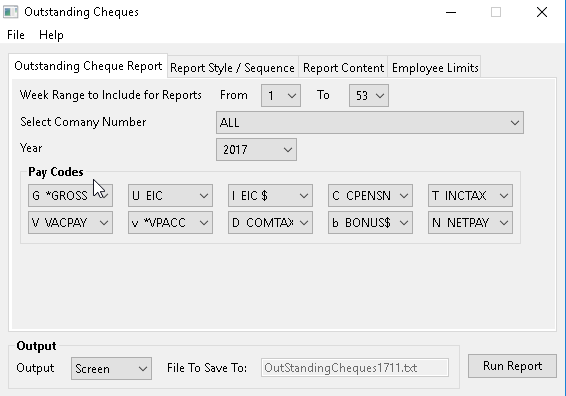The height and width of the screenshot is (396, 566).
Task: Click the Run Report button
Action: click(512, 366)
